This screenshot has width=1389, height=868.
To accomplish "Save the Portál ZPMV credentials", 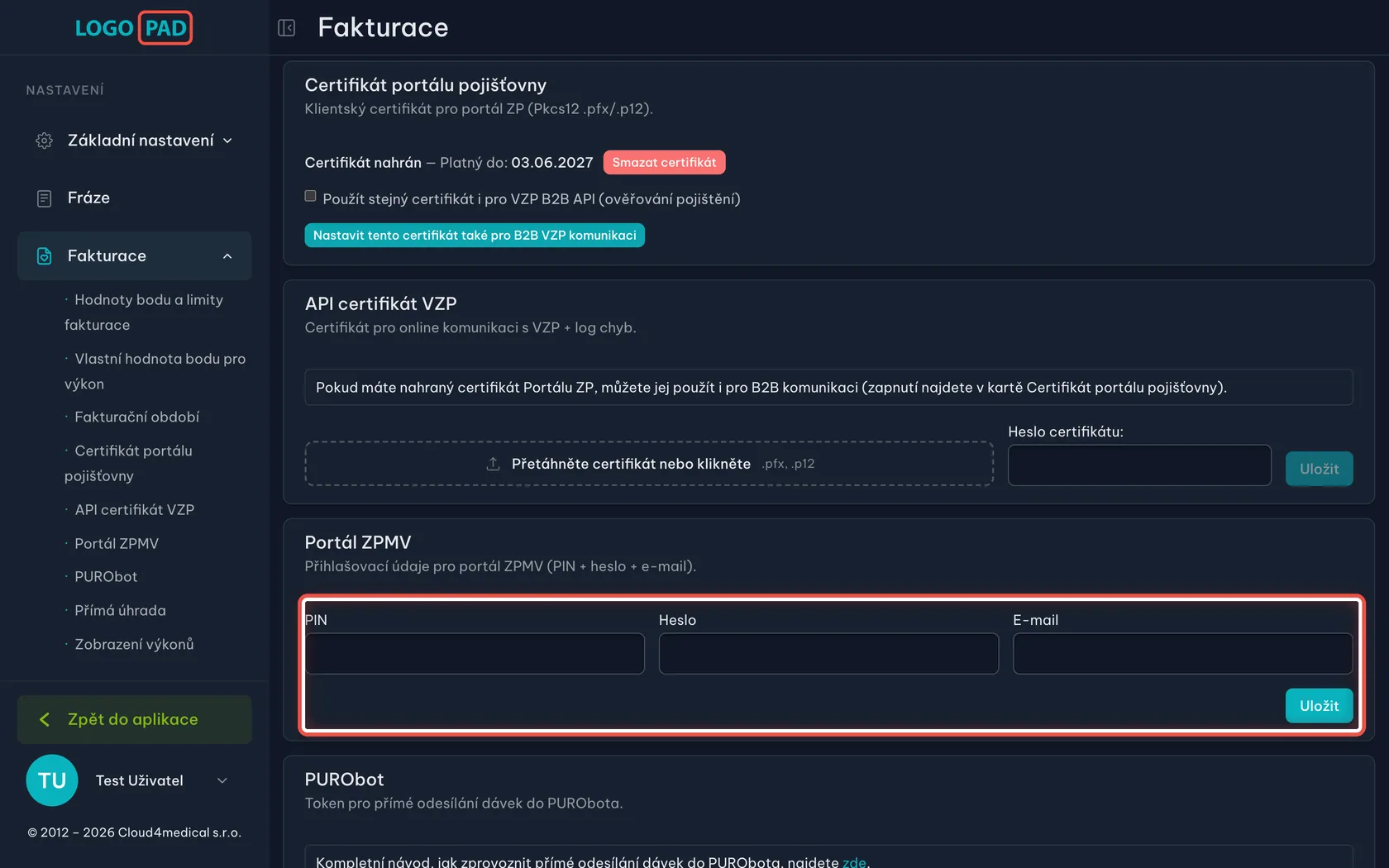I will [x=1319, y=706].
